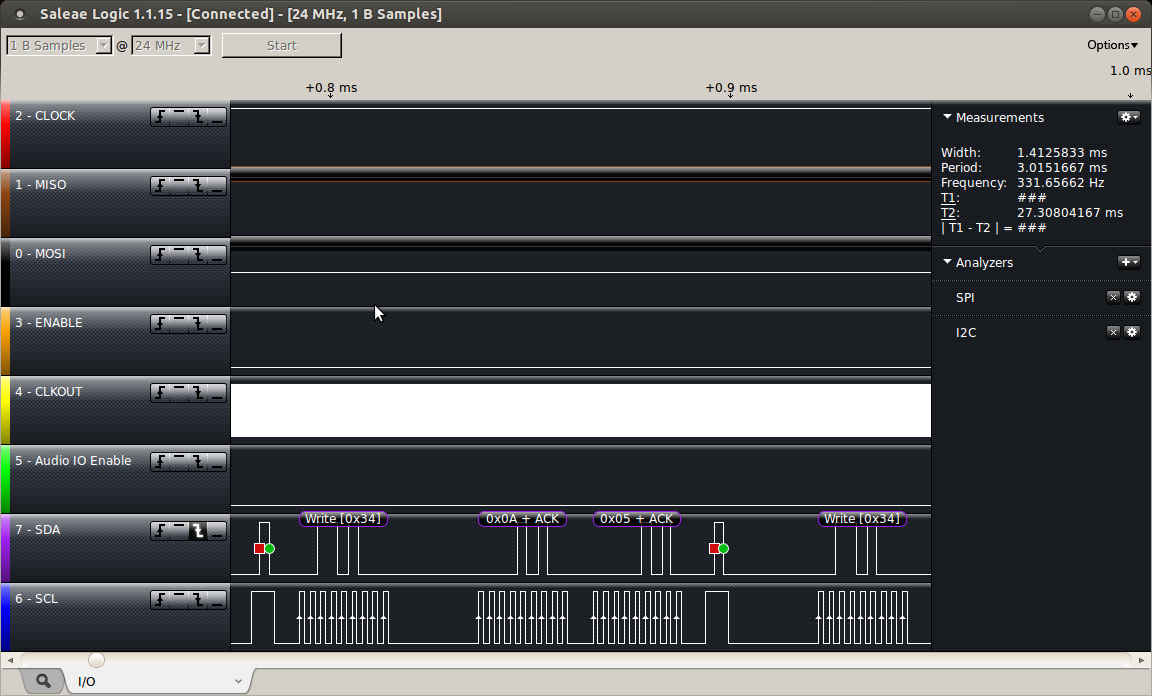Viewport: 1152px width, 696px height.
Task: Open the Options menu
Action: click(x=1112, y=45)
